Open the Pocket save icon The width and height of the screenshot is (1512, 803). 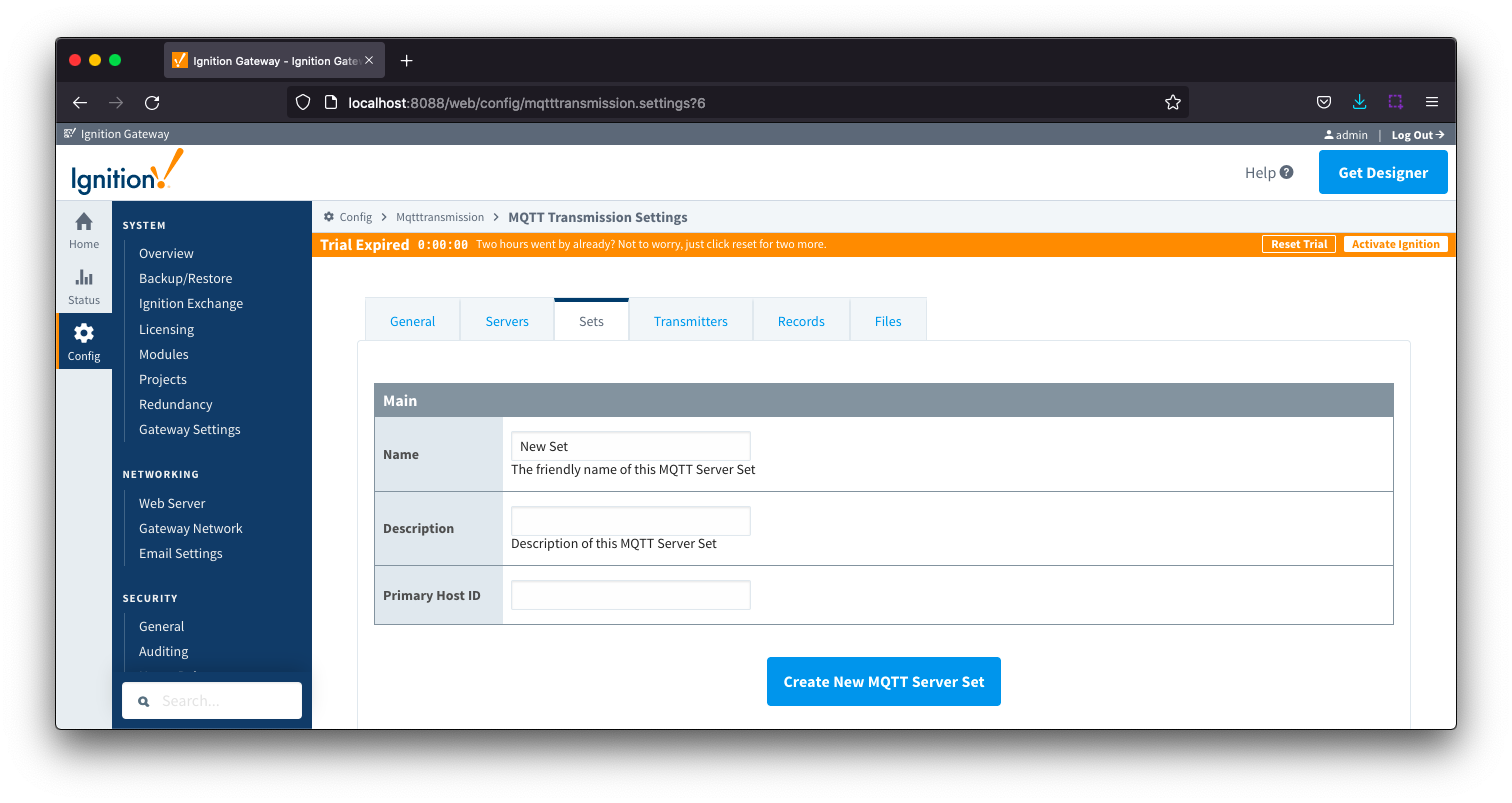coord(1323,102)
